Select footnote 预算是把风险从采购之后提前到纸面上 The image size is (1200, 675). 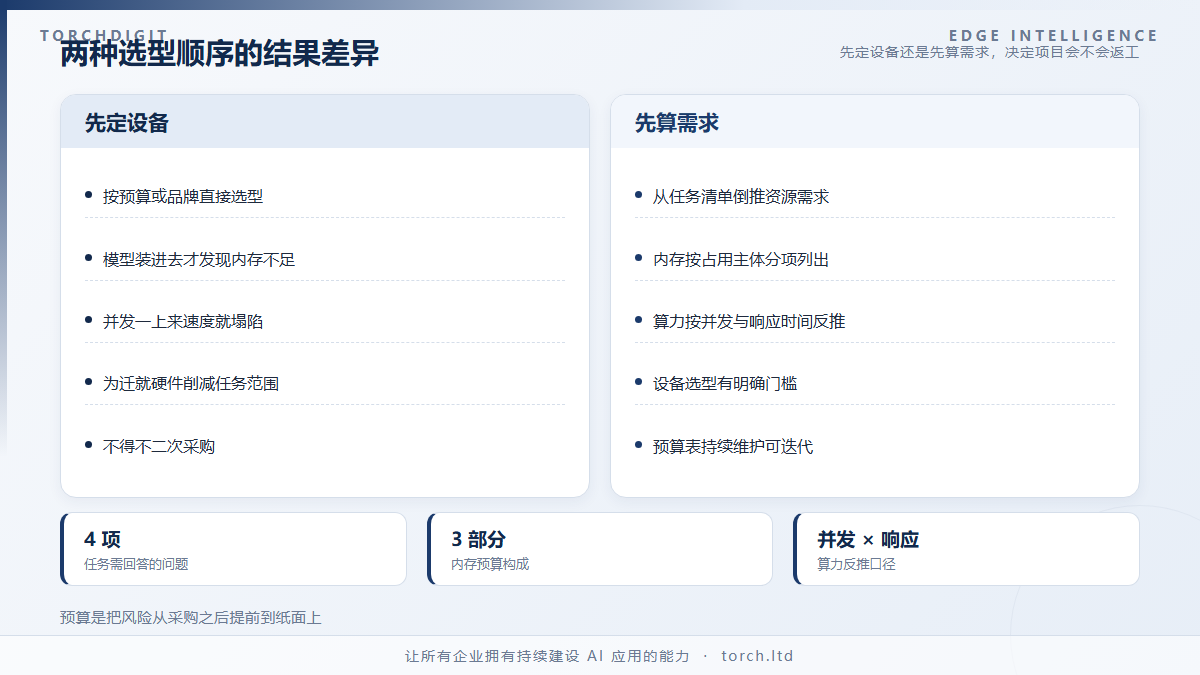click(x=190, y=618)
